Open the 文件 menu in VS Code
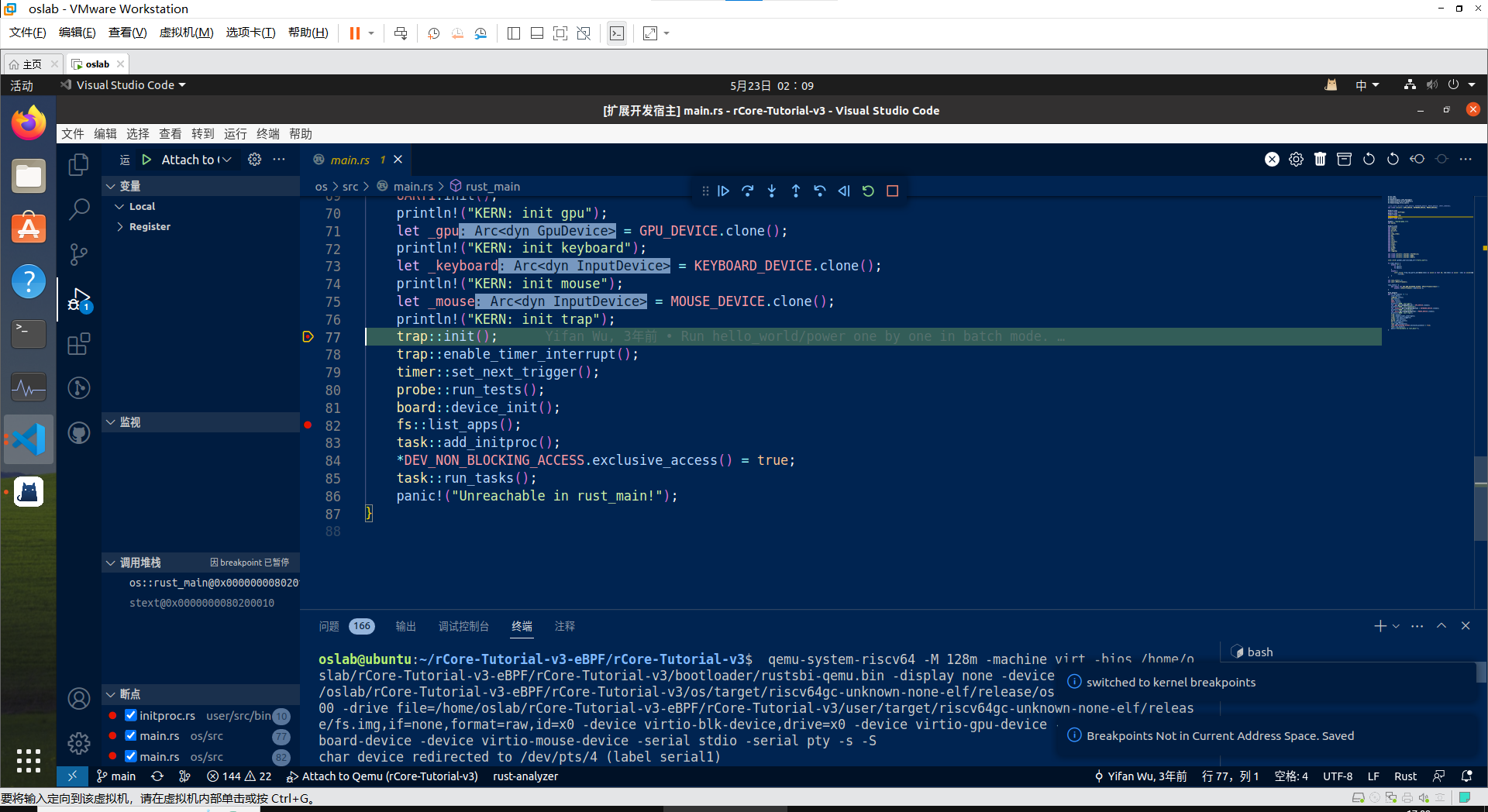Screen dimensions: 1488x812 pyautogui.click(x=73, y=134)
